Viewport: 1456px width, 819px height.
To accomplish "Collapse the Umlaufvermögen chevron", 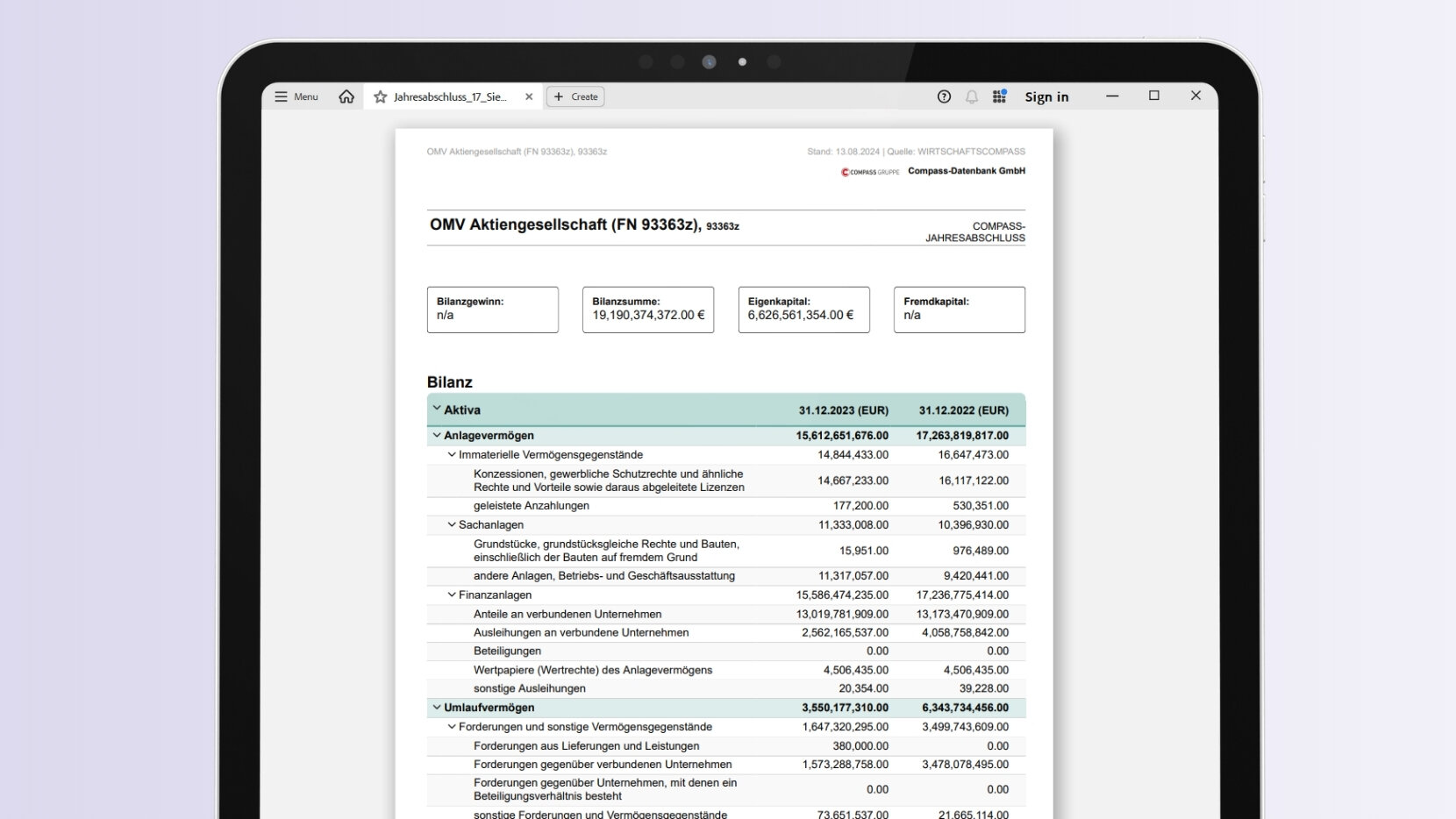I will (x=436, y=707).
